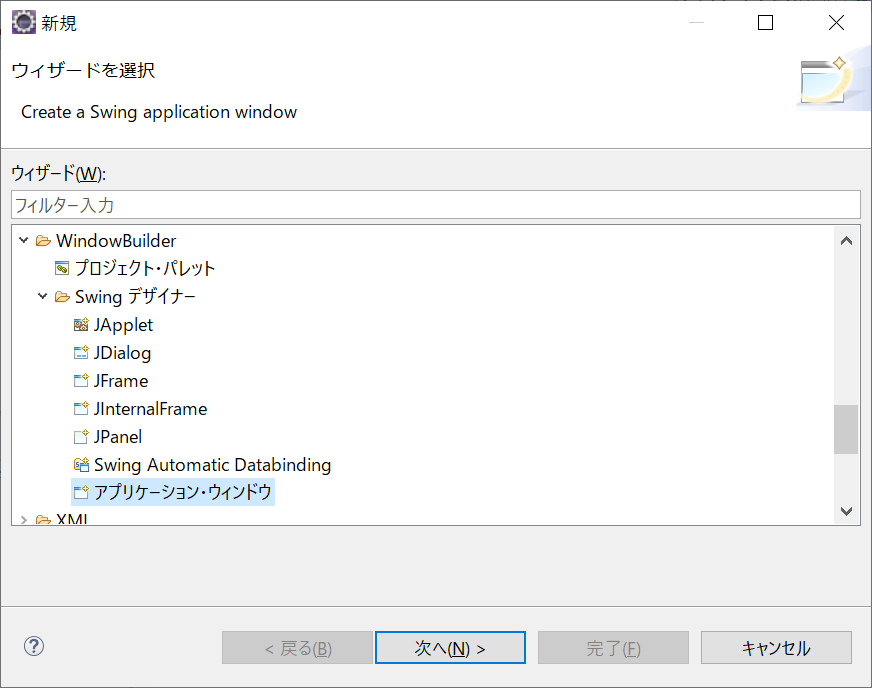Image resolution: width=872 pixels, height=688 pixels.
Task: Open the help question mark icon
Action: (34, 646)
